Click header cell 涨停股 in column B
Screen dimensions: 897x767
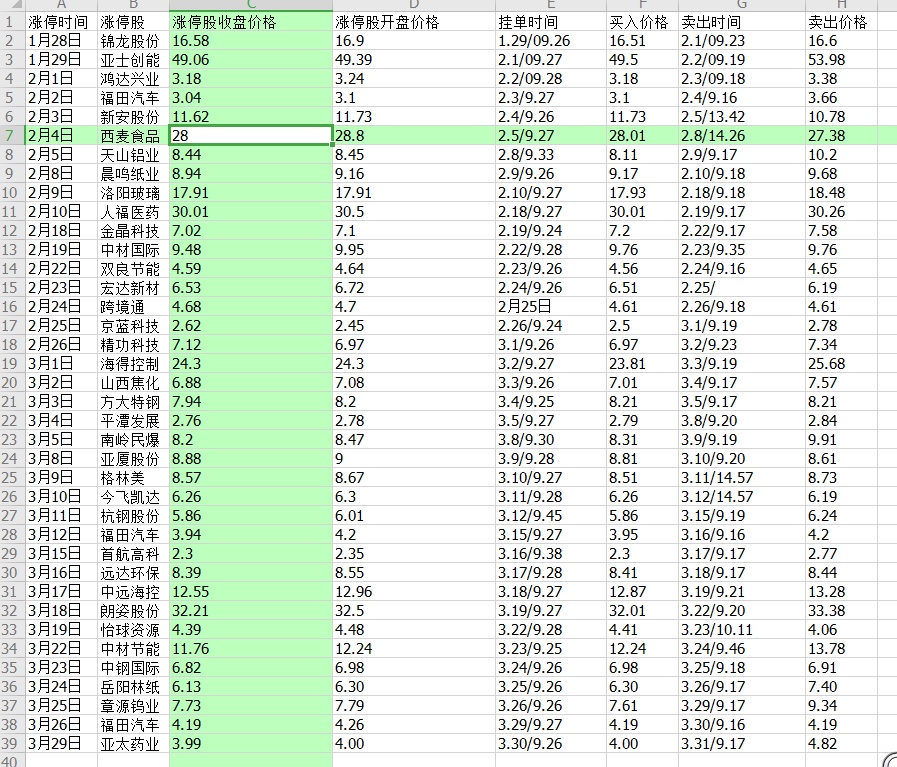click(133, 22)
